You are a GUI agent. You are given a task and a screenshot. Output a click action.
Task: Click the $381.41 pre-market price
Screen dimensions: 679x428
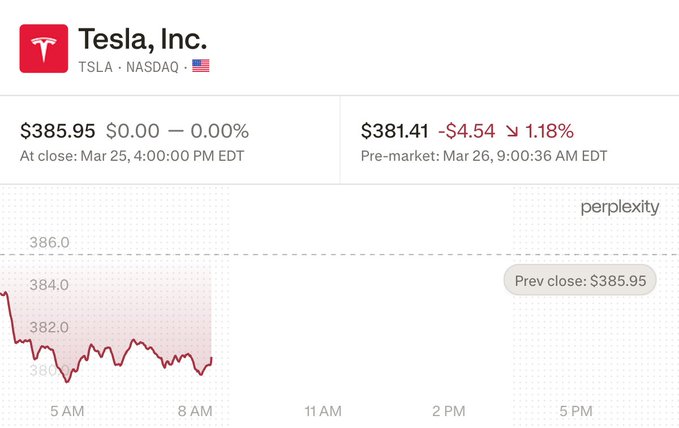point(395,131)
